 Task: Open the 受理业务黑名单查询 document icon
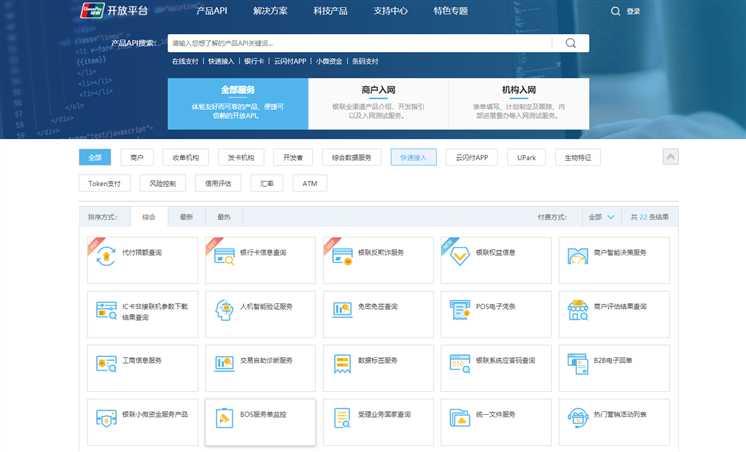pos(342,418)
